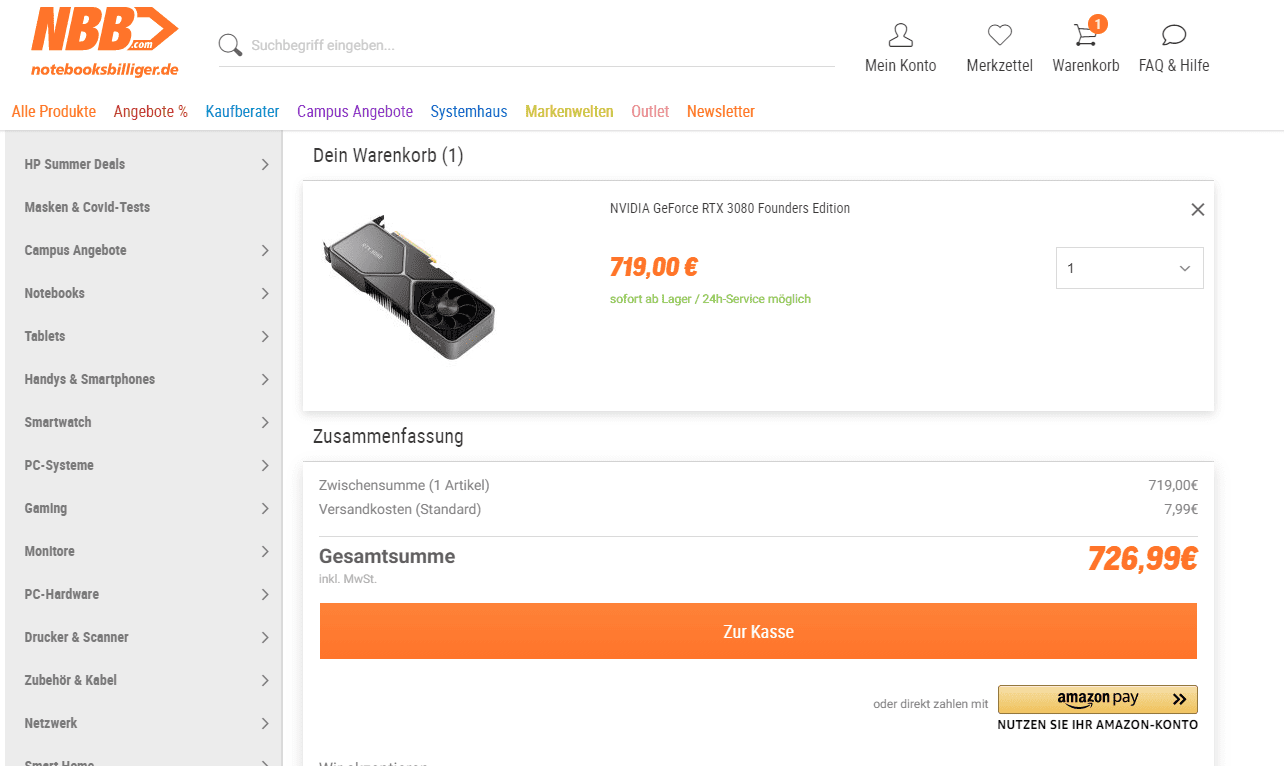Viewport: 1284px width, 766px height.
Task: Open Mein Konto user icon
Action: [900, 36]
